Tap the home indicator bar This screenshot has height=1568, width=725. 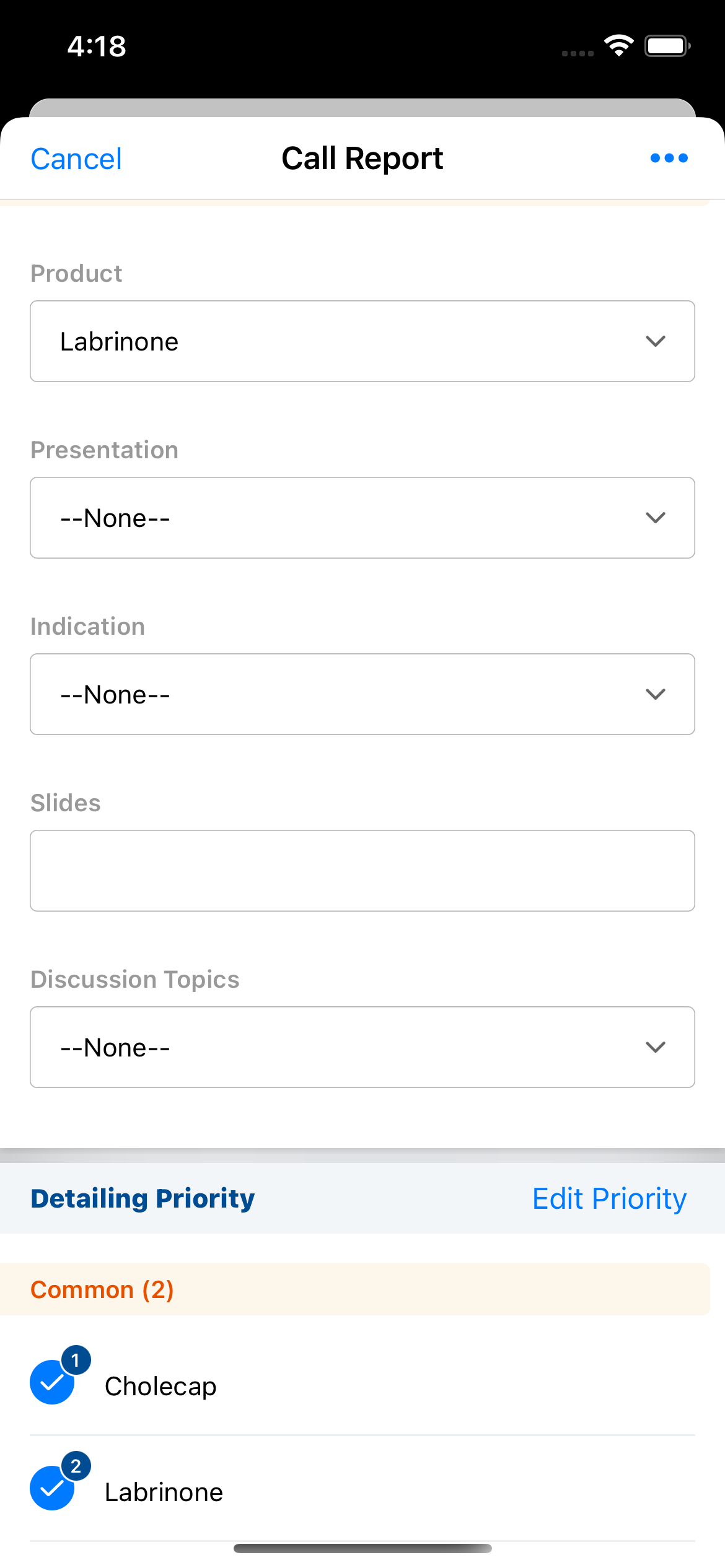point(362,1548)
